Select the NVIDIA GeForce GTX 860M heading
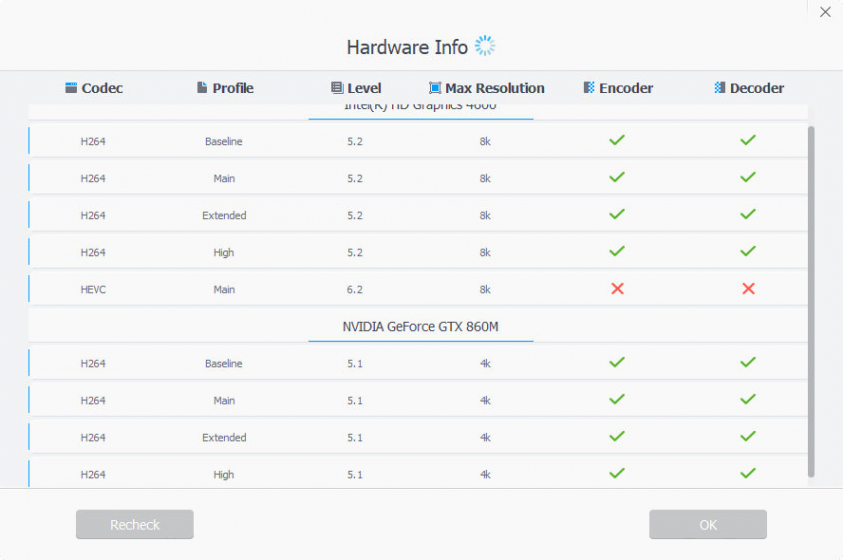The width and height of the screenshot is (843, 560). coord(420,326)
